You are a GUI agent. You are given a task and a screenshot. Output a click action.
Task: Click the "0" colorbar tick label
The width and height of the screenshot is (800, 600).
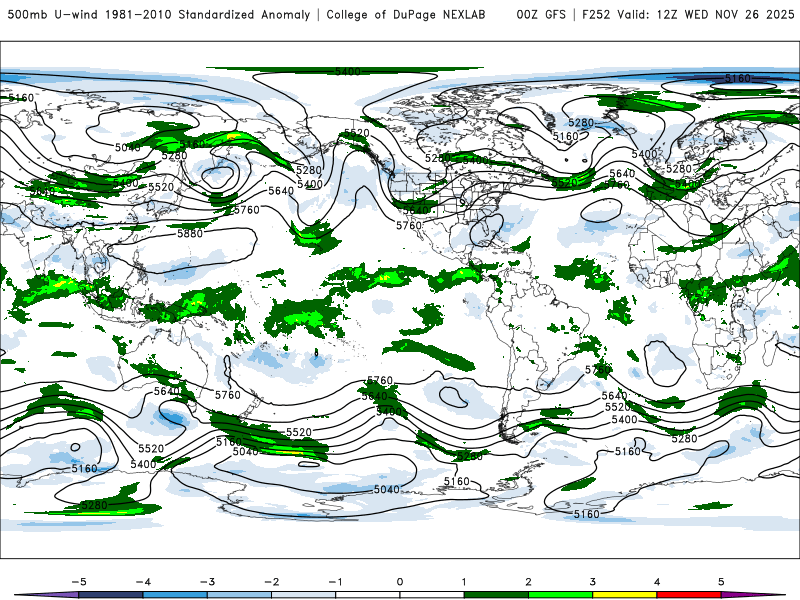pyautogui.click(x=399, y=582)
